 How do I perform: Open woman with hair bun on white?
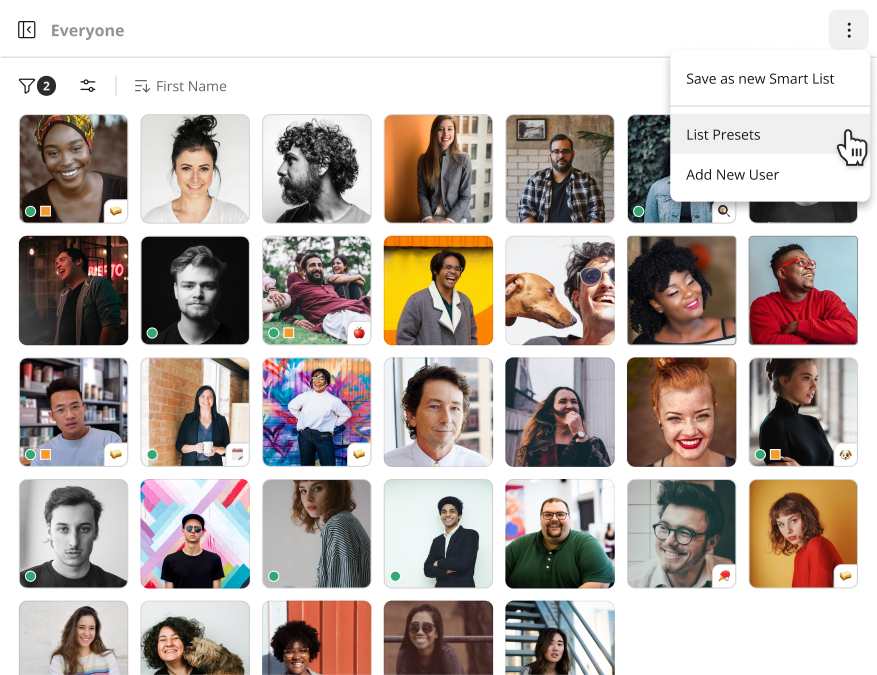195,168
